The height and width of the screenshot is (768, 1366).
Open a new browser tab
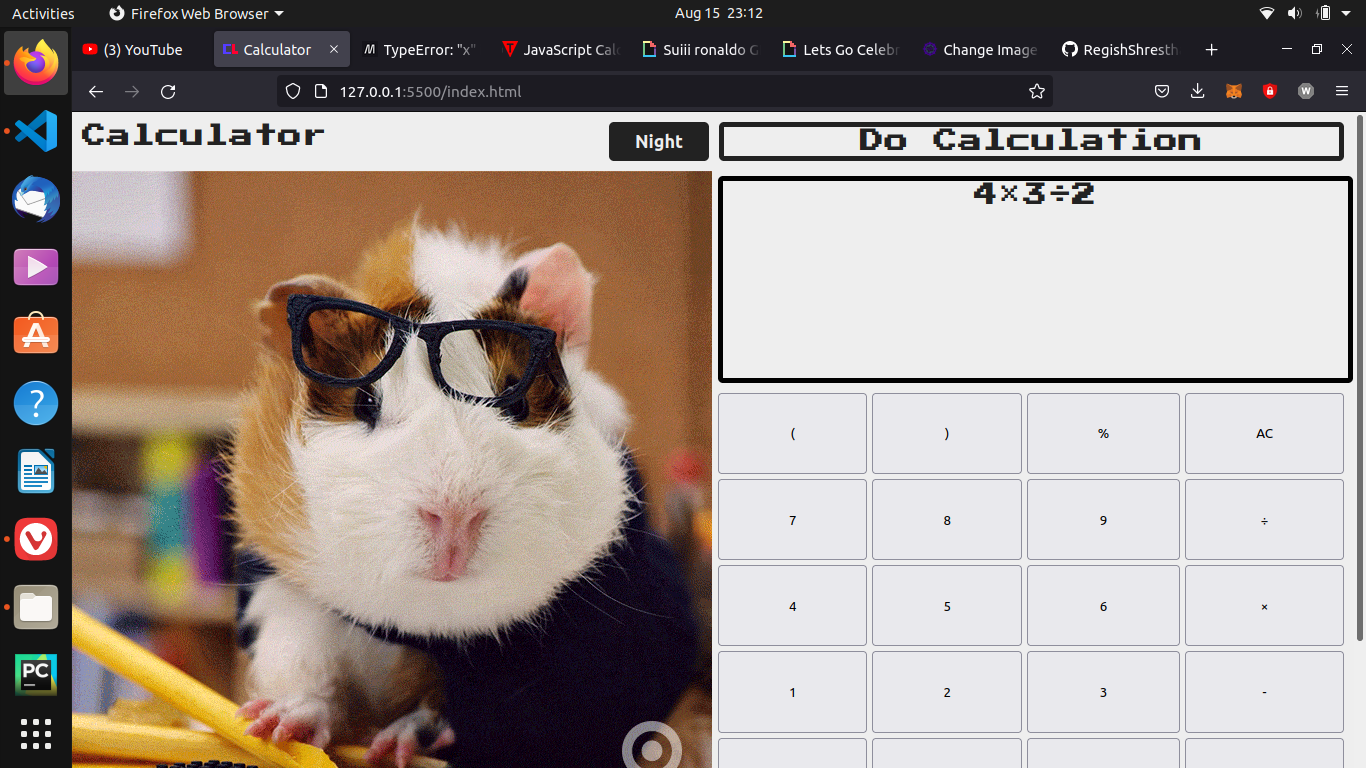coord(1212,50)
